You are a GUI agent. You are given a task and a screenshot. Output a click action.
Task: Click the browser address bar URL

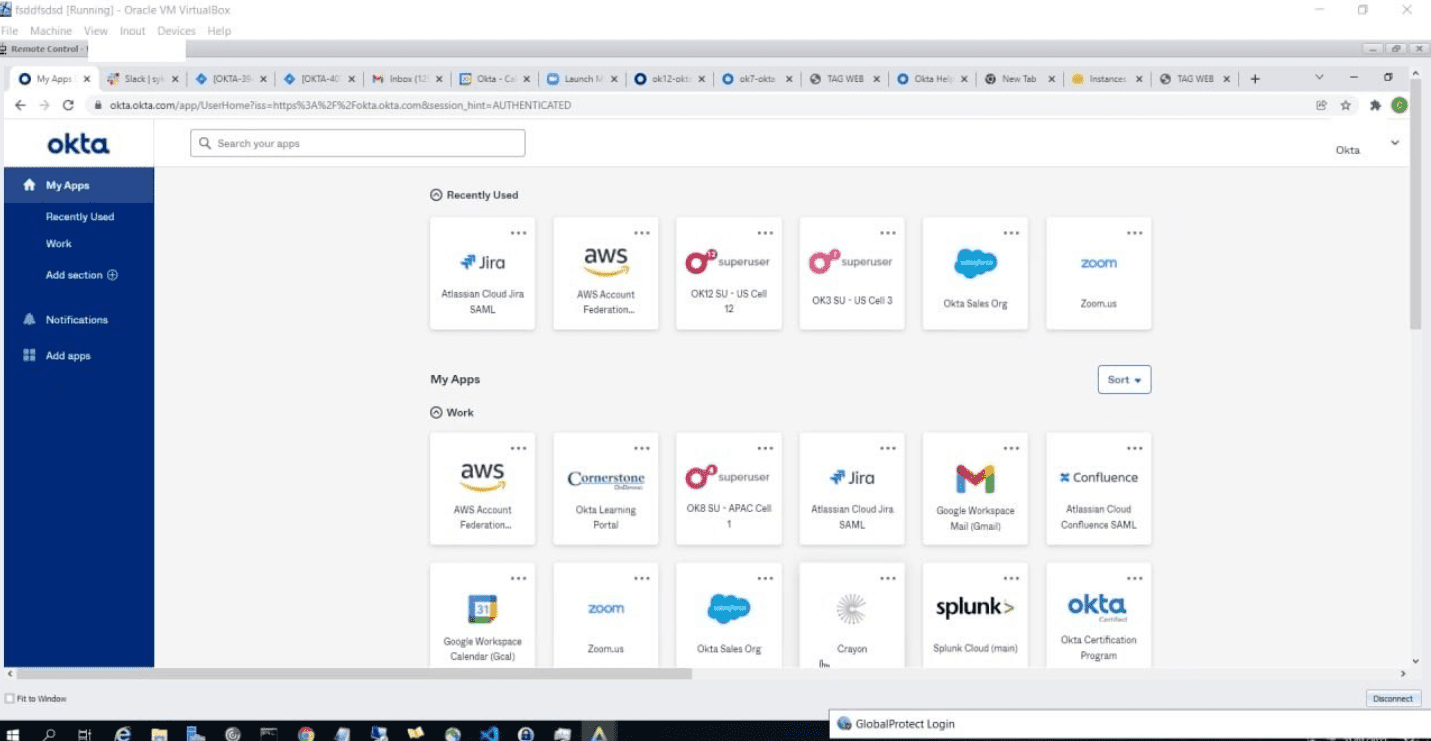point(340,105)
